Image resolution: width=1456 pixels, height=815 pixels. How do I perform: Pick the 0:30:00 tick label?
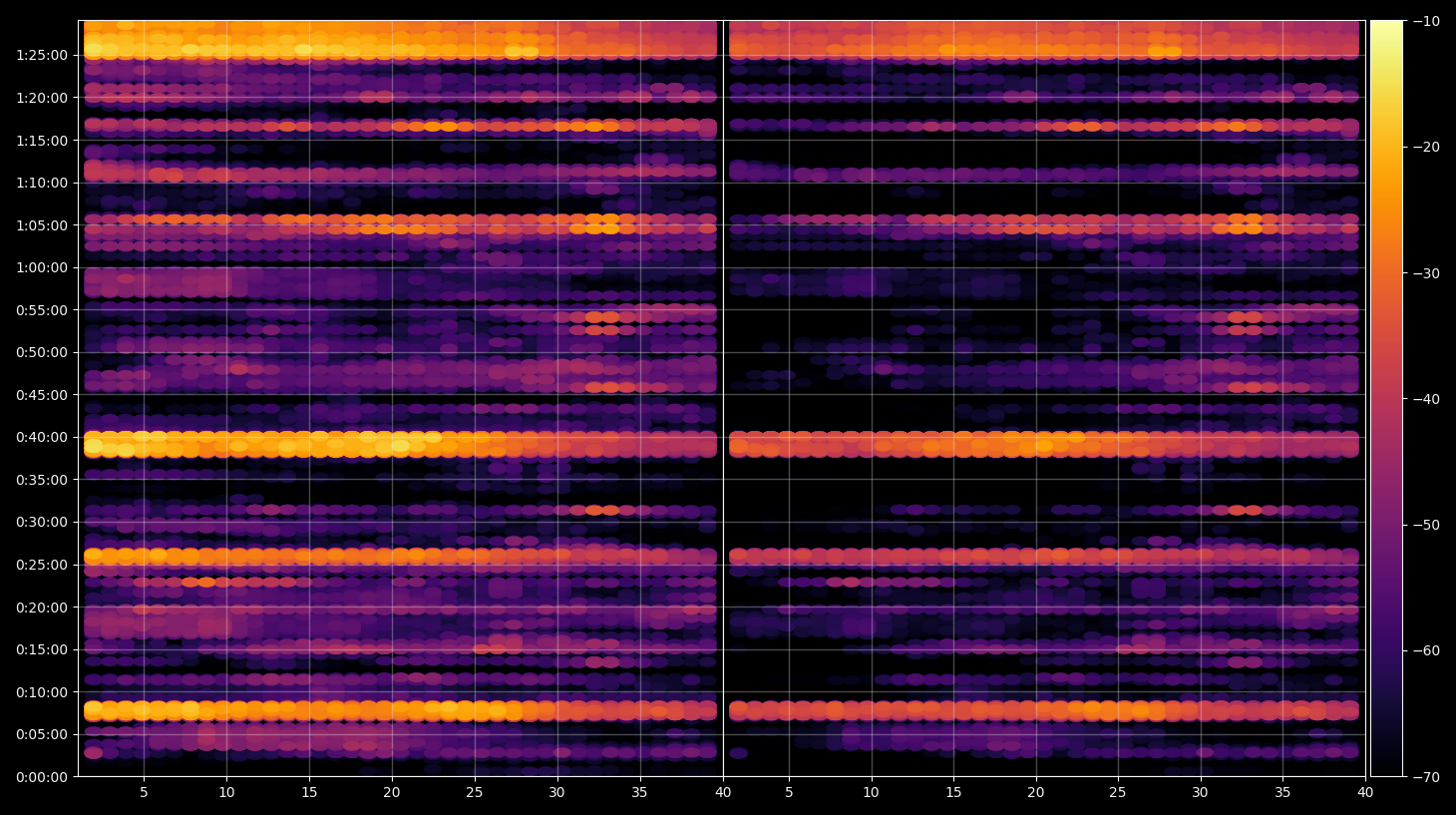point(42,522)
